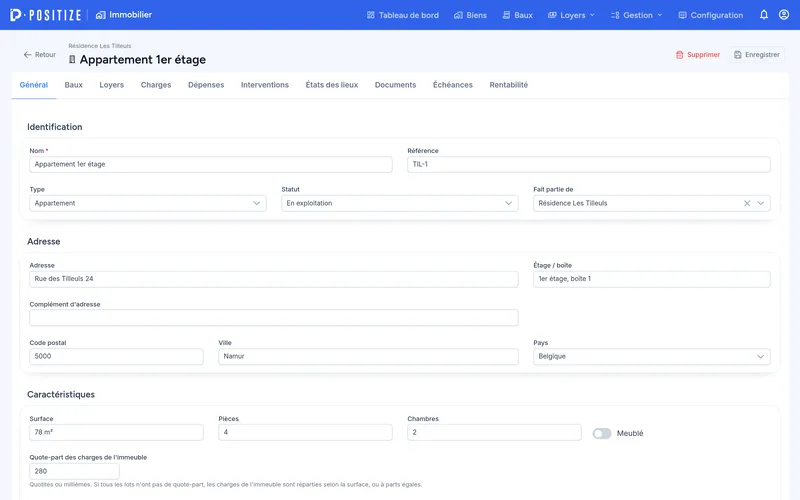The image size is (800, 500).
Task: Go to Biens menu item
Action: (470, 15)
